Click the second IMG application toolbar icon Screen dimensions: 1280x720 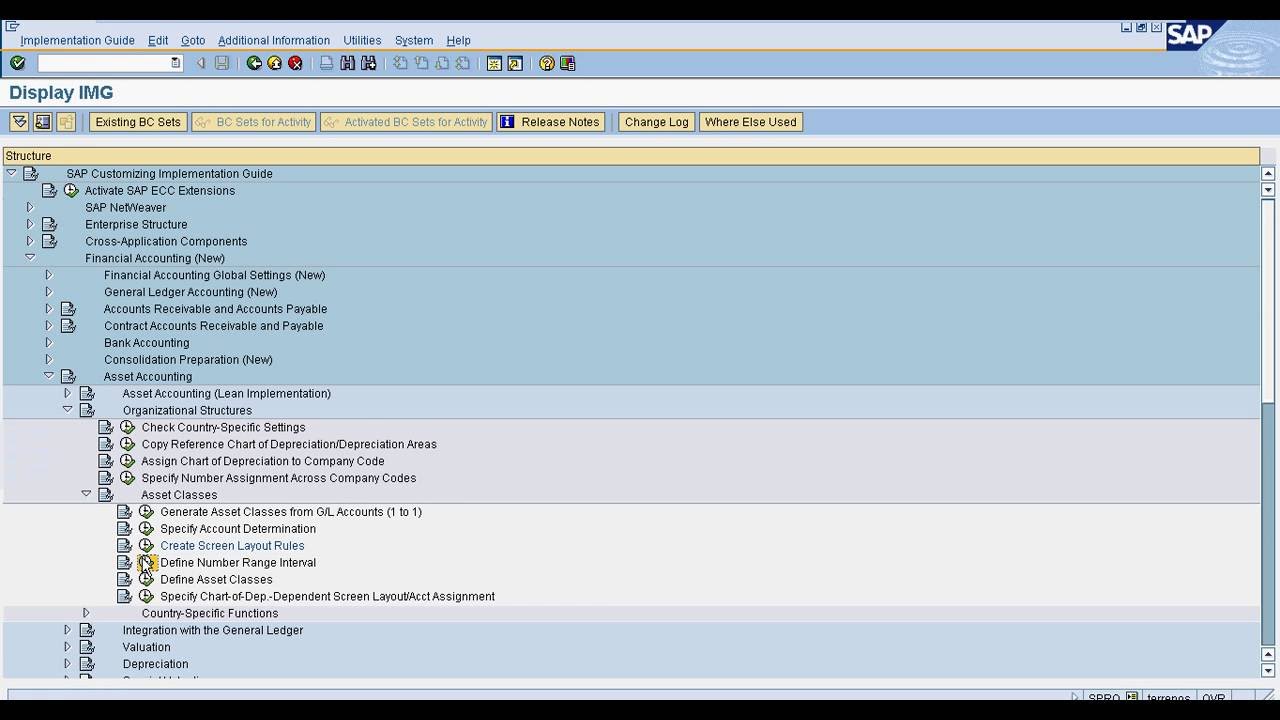(x=42, y=122)
